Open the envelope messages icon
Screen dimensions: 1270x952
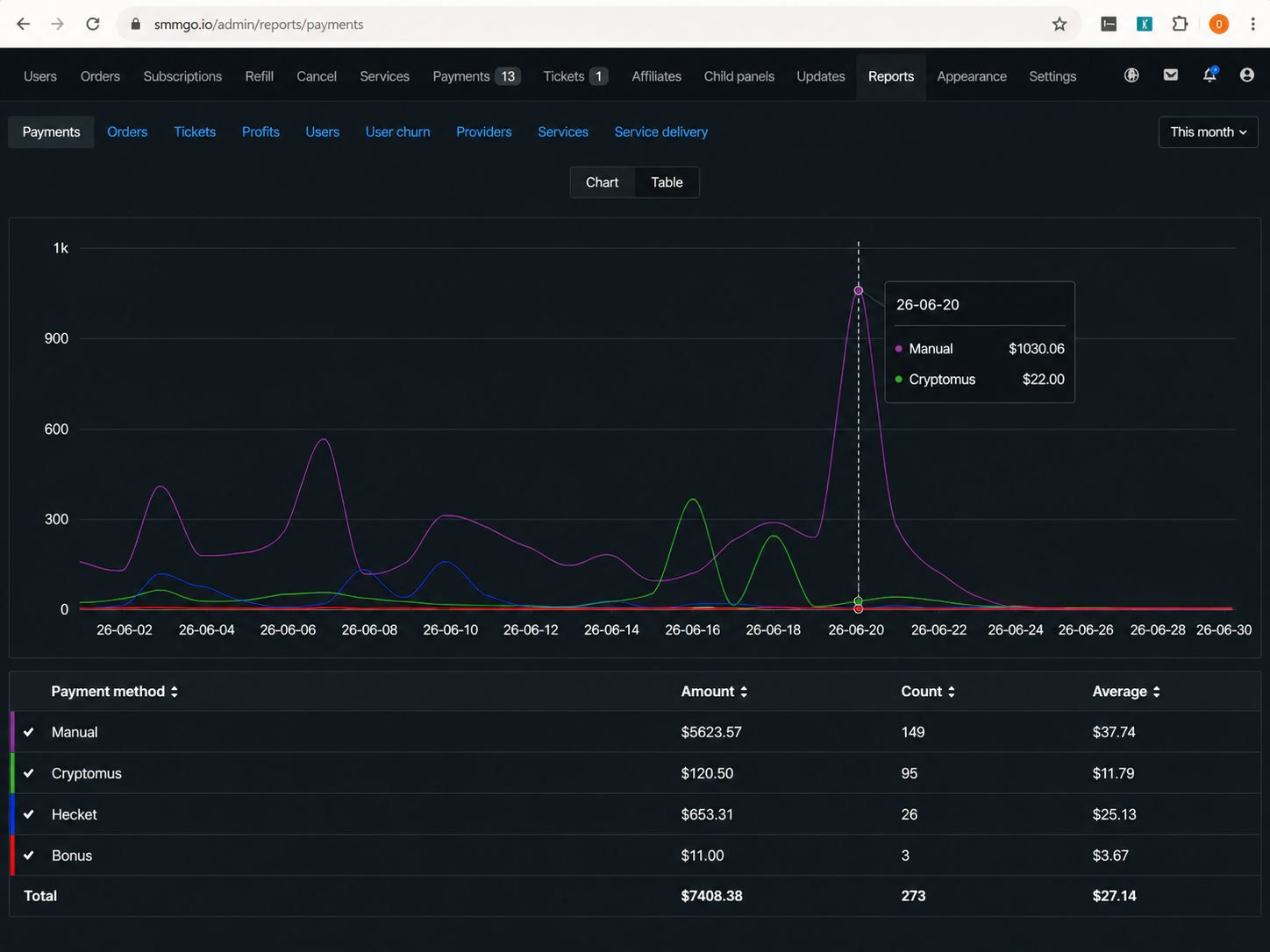pyautogui.click(x=1171, y=75)
